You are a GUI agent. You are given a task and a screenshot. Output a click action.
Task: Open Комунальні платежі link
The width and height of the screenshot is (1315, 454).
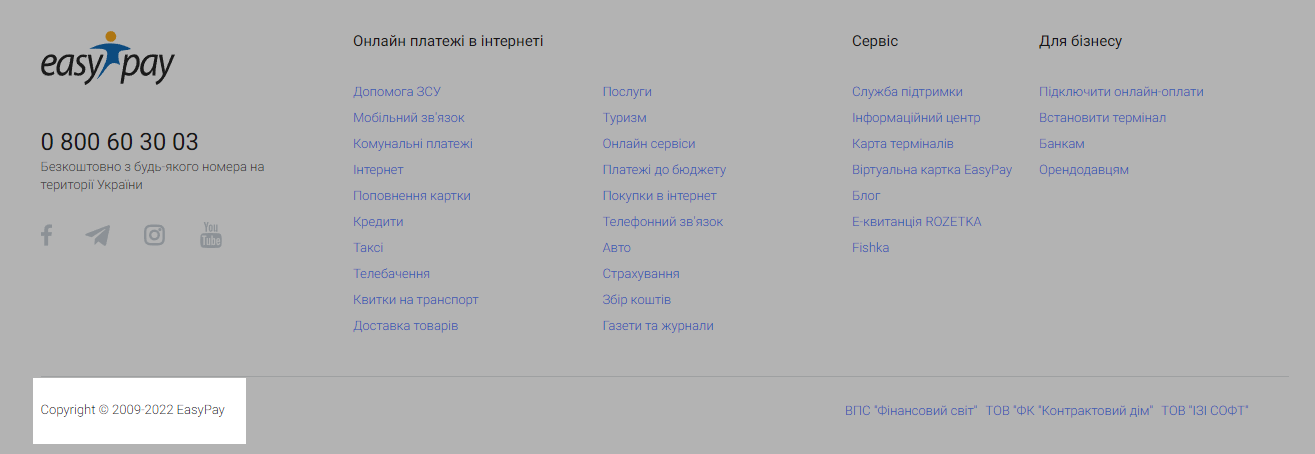tap(413, 143)
